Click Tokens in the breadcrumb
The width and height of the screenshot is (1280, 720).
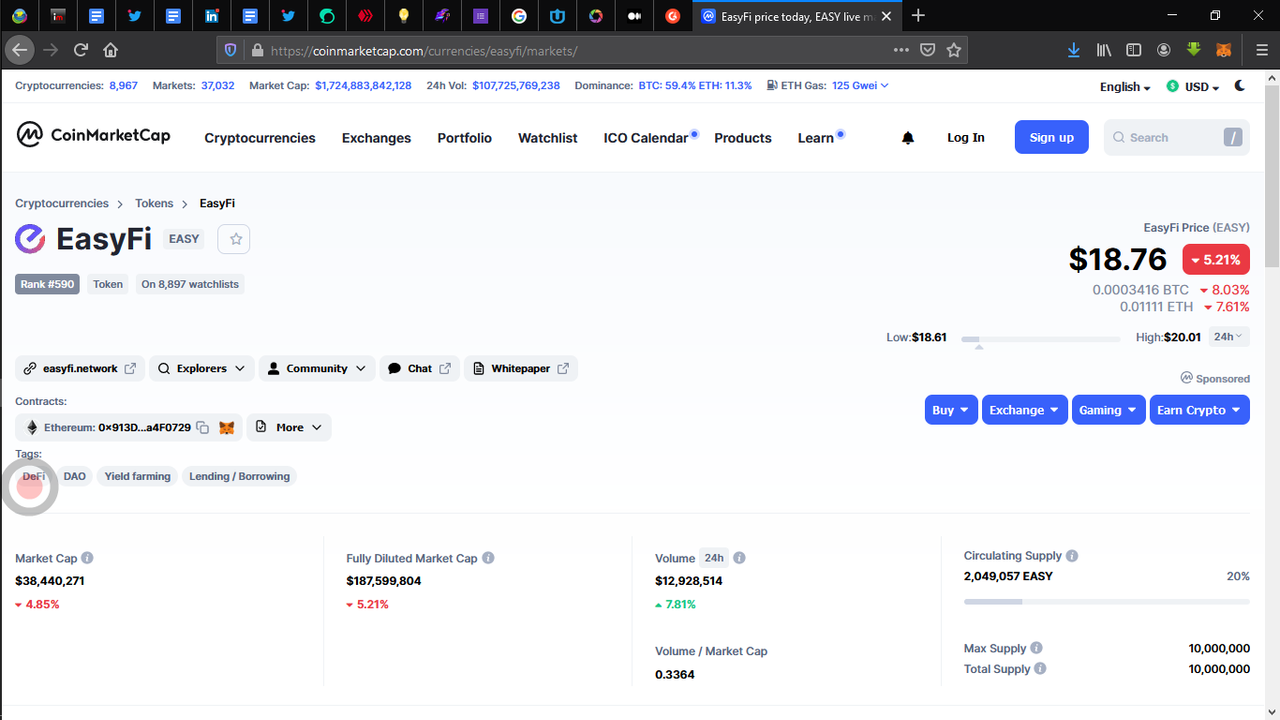coord(154,203)
